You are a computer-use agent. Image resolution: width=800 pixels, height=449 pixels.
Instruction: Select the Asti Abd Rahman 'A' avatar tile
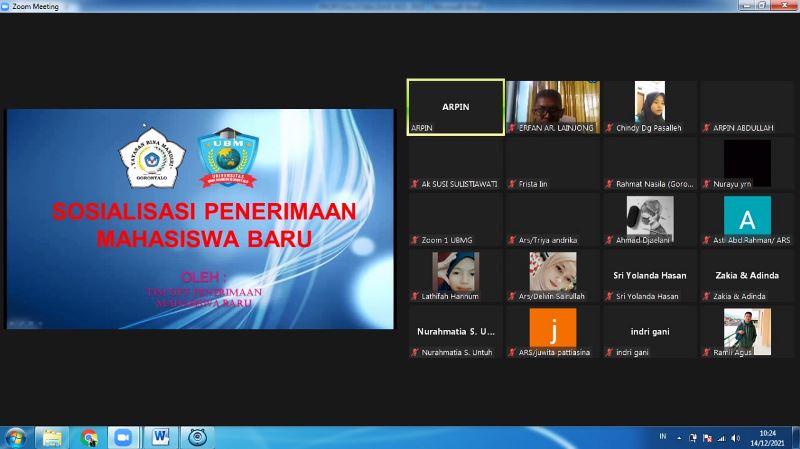747,215
